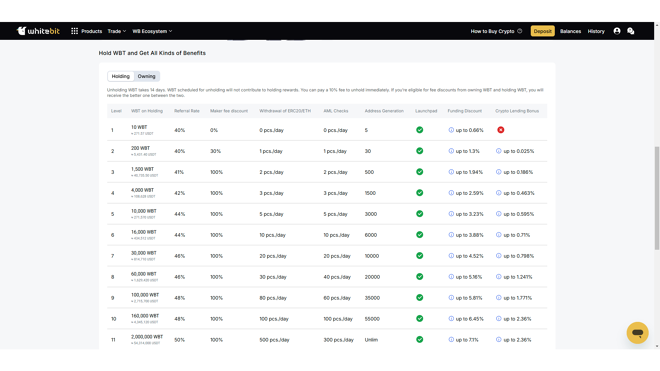Open the Products grid icon
The width and height of the screenshot is (660, 371).
click(75, 31)
